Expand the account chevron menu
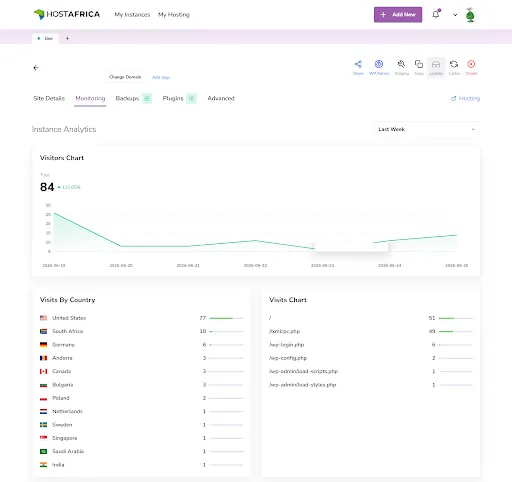 455,15
